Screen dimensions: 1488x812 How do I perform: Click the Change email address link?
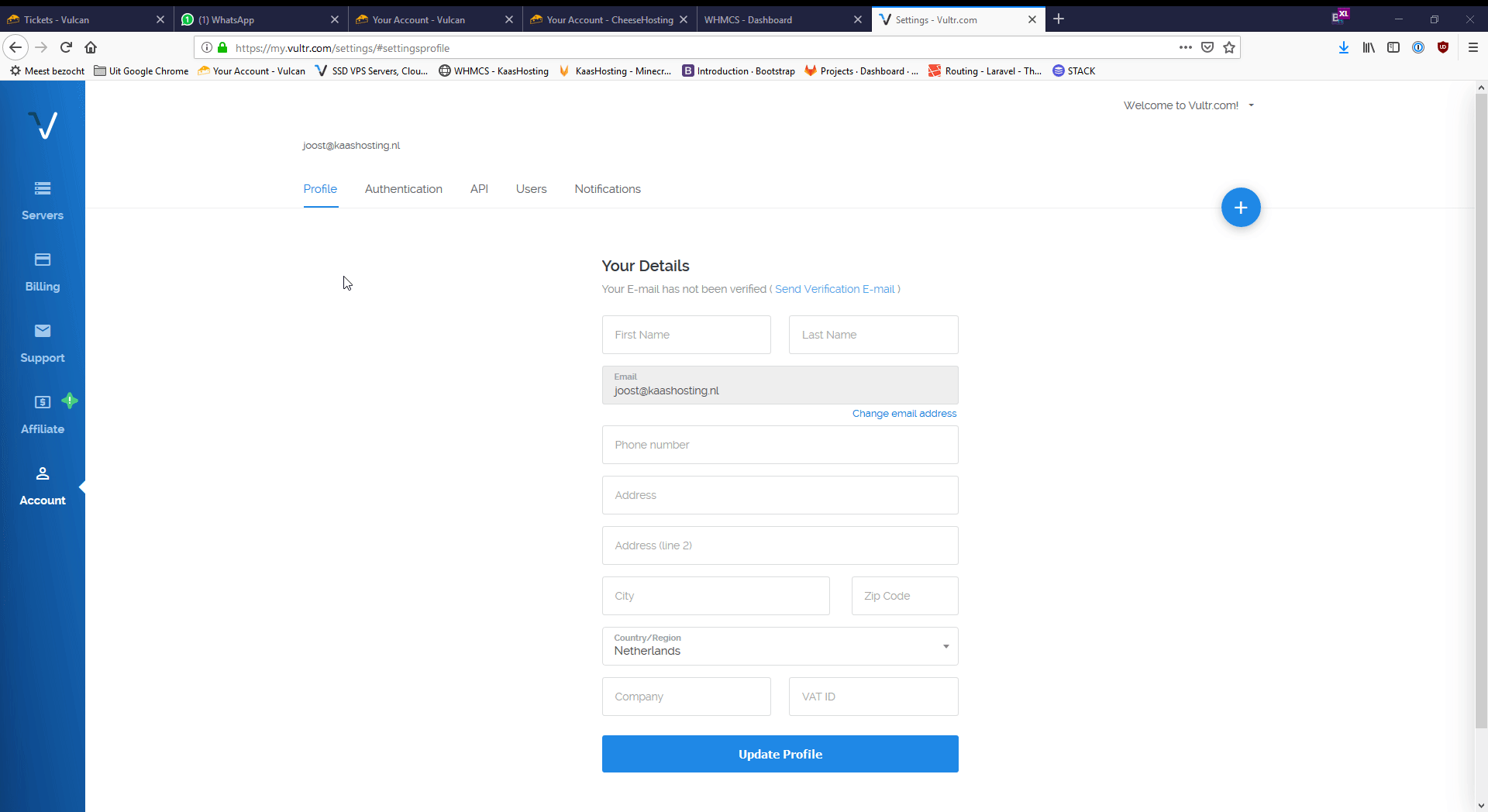[904, 414]
